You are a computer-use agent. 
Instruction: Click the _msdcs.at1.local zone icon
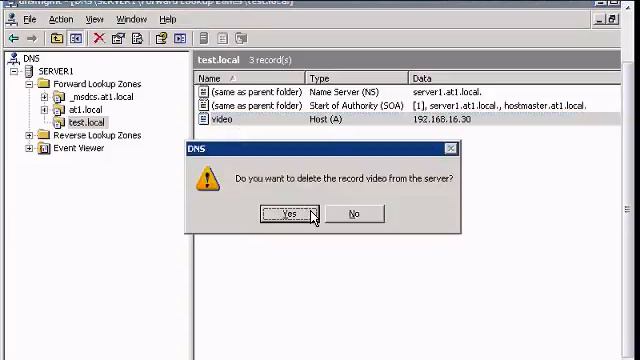click(x=59, y=97)
